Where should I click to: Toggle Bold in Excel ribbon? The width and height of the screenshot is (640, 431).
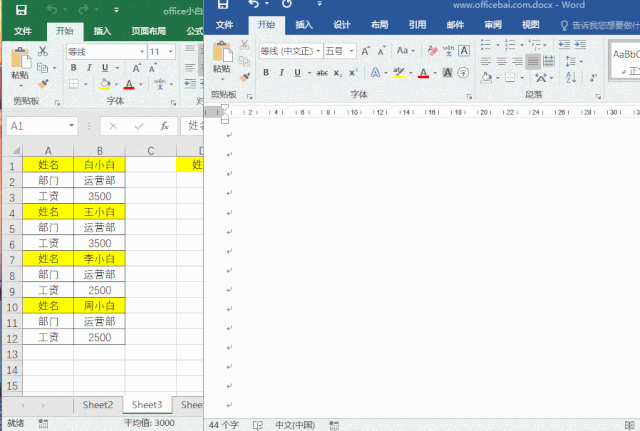click(73, 68)
